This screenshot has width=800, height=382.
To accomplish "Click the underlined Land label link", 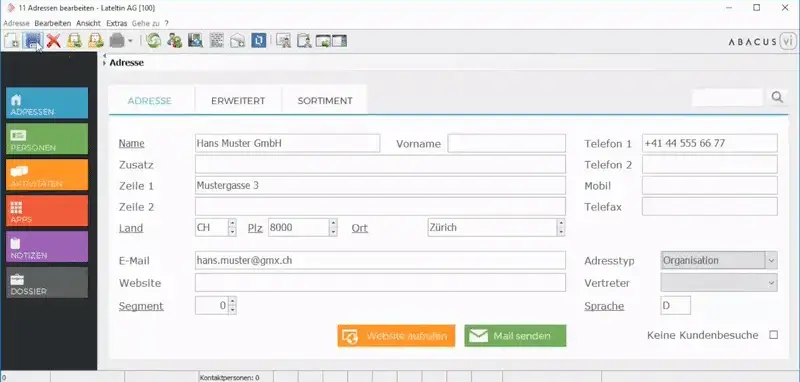I will (131, 228).
